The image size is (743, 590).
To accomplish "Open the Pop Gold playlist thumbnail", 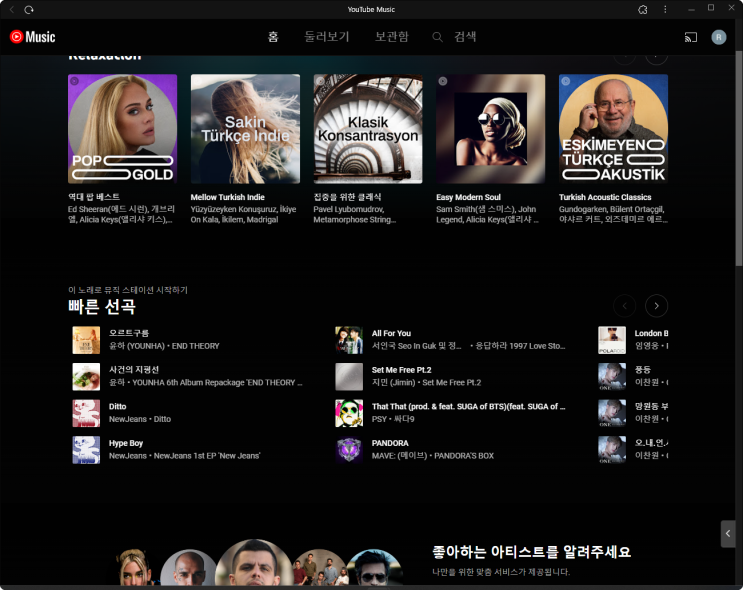I will point(122,128).
